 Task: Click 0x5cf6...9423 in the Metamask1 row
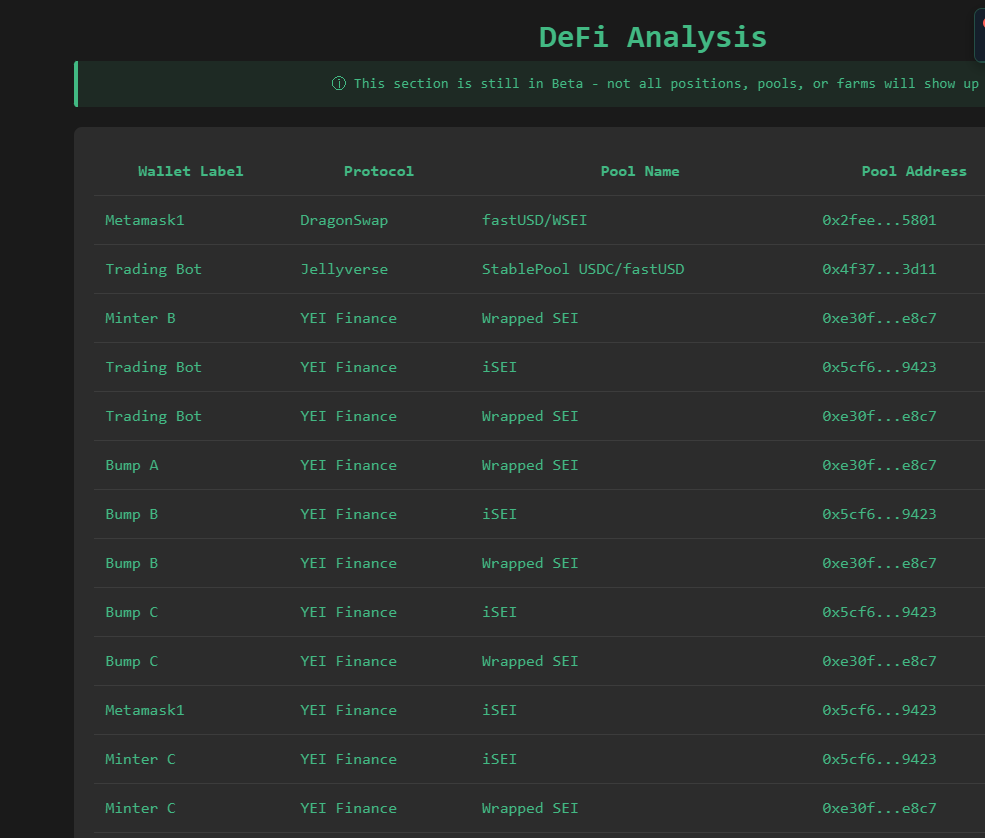click(x=879, y=710)
